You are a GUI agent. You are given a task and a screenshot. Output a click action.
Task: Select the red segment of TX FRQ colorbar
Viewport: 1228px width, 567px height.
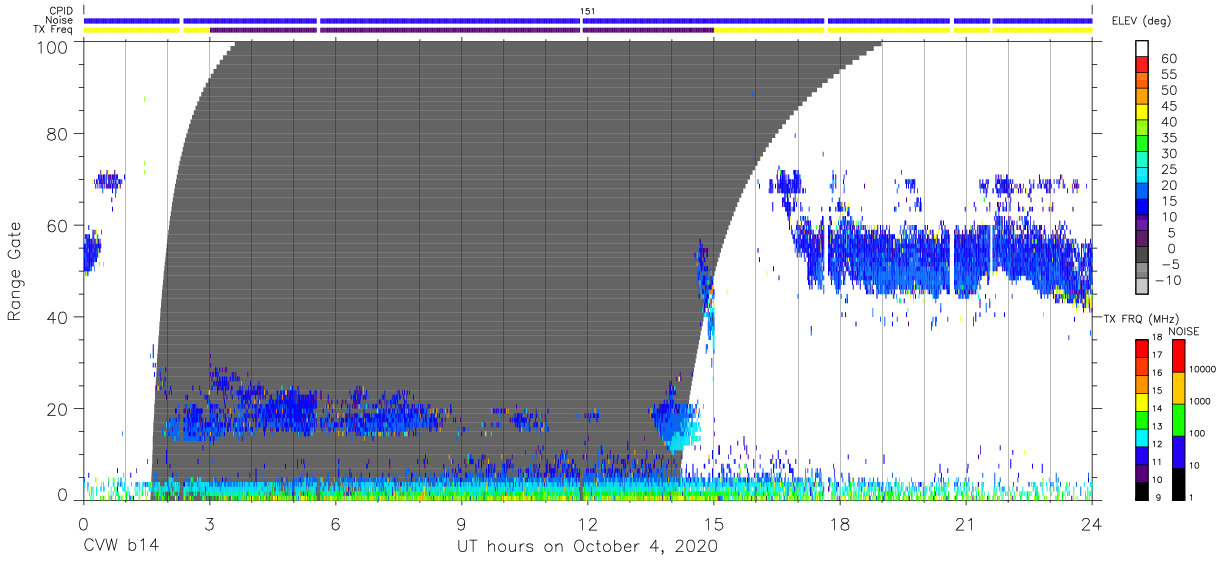pyautogui.click(x=1143, y=349)
